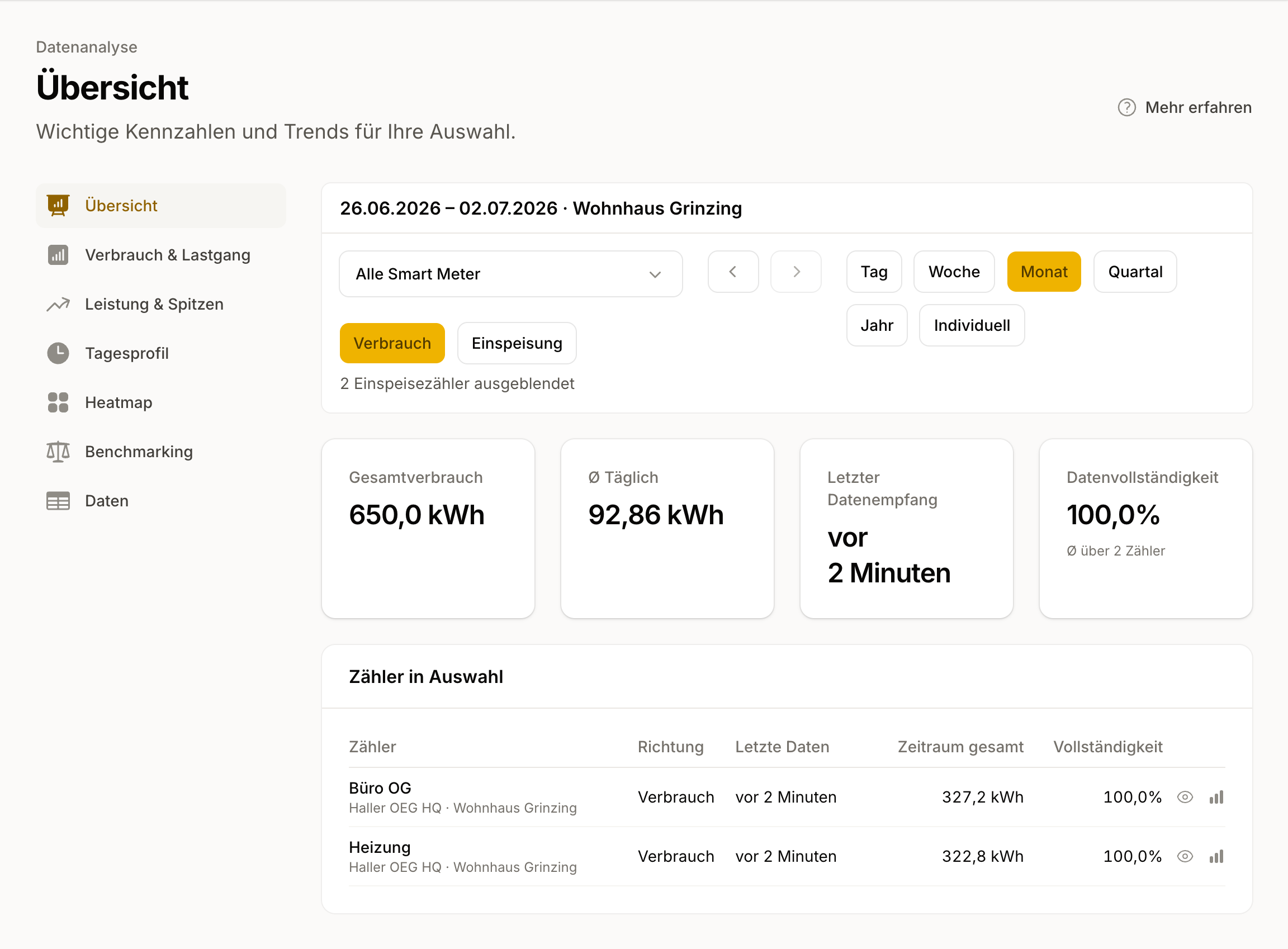
Task: Open Daten in the sidebar
Action: (161, 501)
